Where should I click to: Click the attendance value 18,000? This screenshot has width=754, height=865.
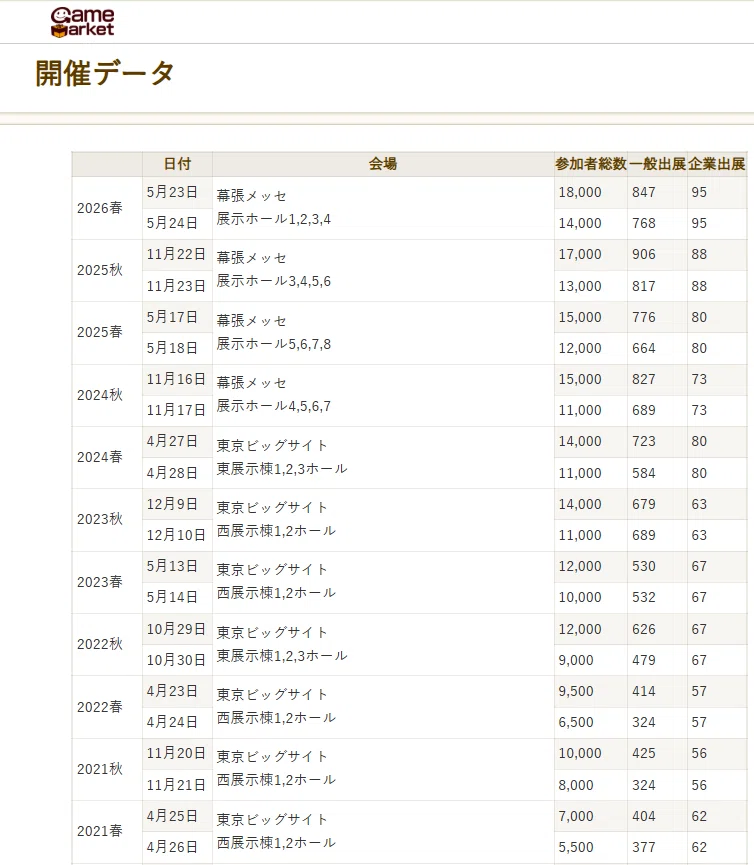580,192
